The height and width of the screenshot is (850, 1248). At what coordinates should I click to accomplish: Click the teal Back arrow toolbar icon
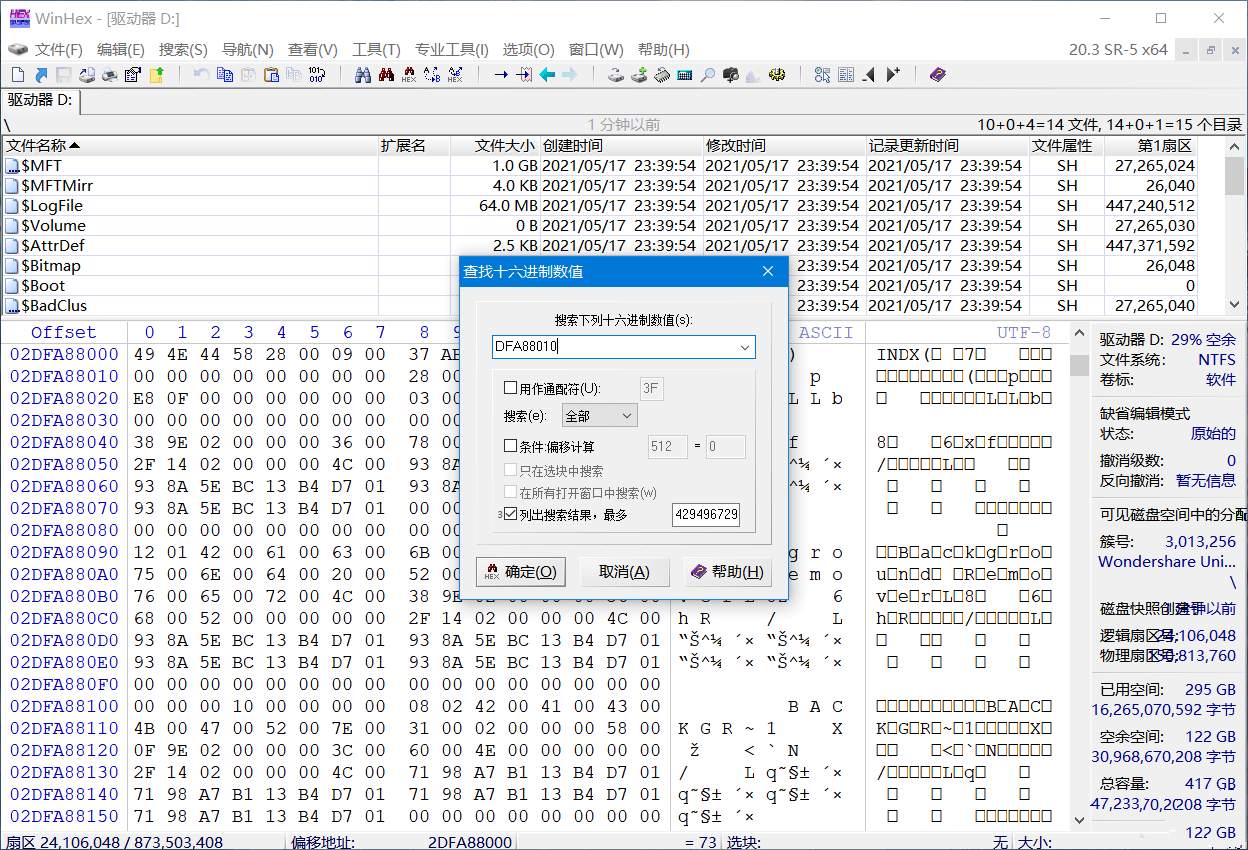click(547, 75)
